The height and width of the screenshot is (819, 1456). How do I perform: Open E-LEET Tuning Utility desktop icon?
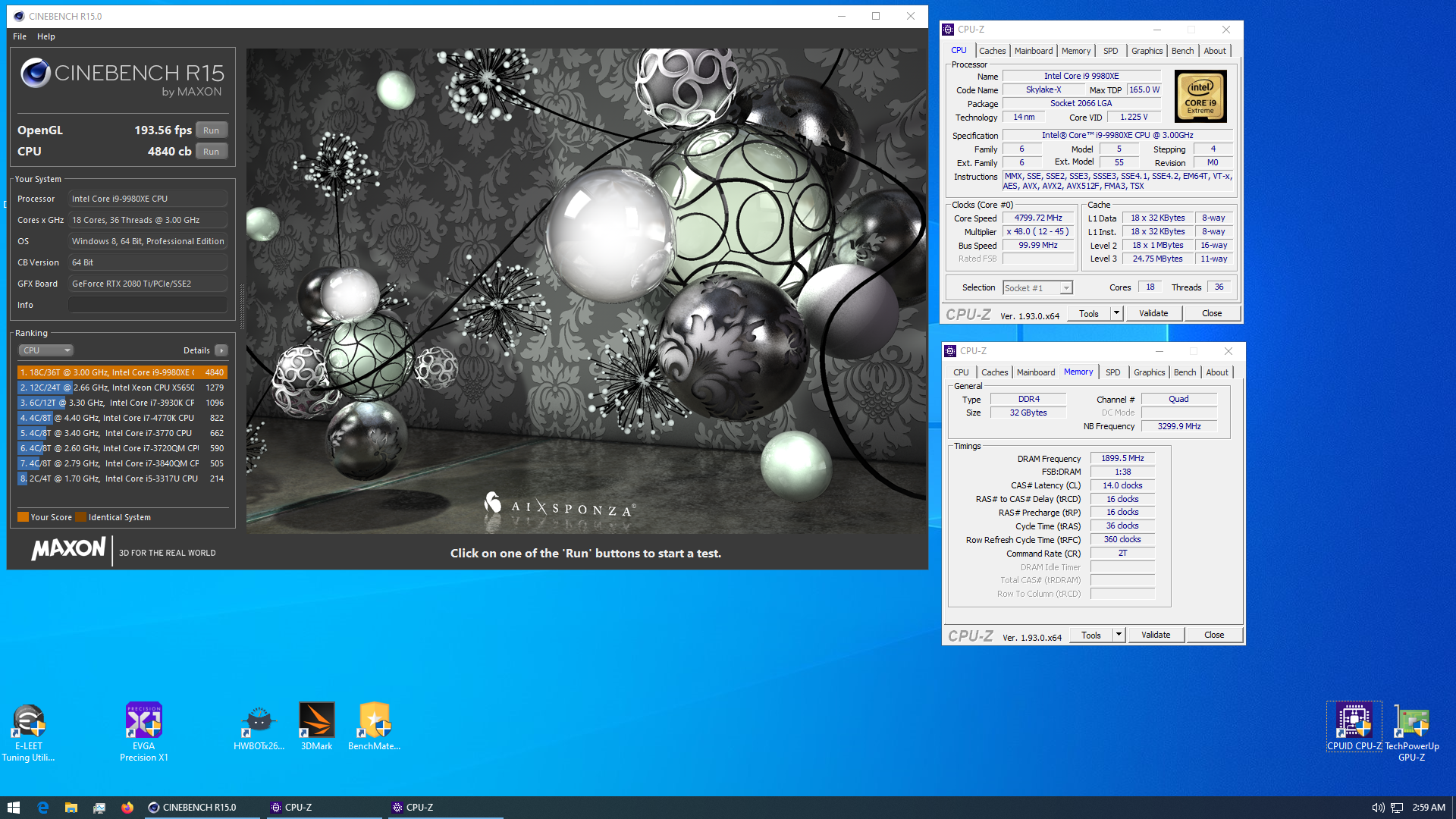point(28,732)
